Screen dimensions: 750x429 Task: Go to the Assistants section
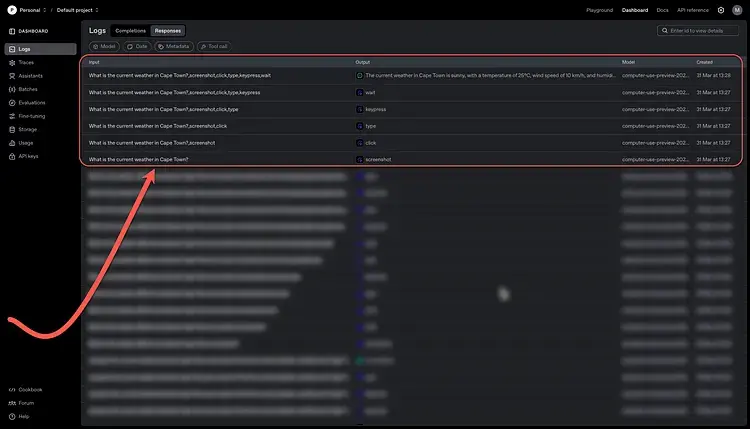coord(31,76)
